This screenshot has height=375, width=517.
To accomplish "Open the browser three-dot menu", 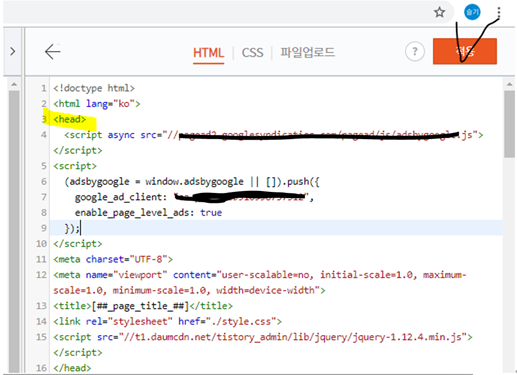I will tap(499, 13).
